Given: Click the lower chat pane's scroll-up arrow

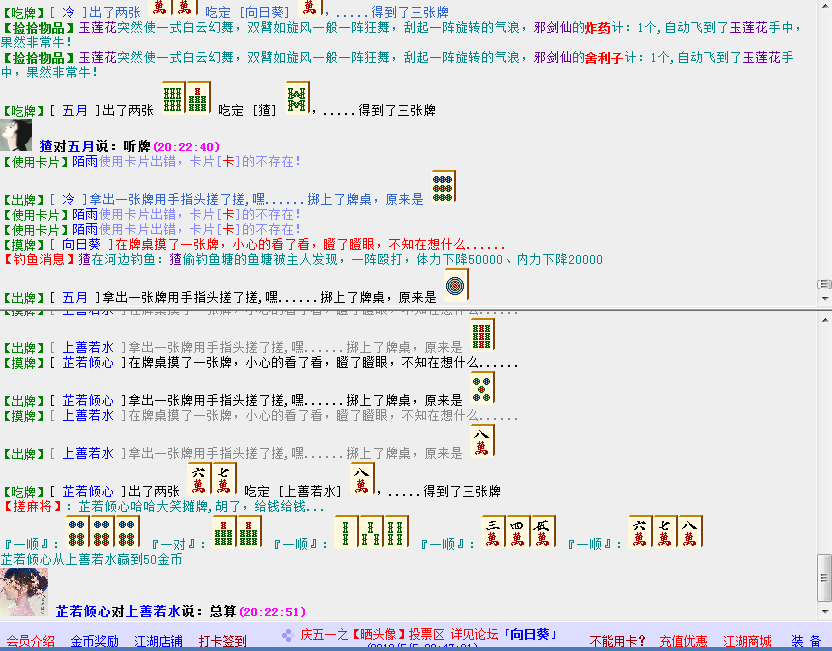Looking at the screenshot, I should tap(825, 320).
